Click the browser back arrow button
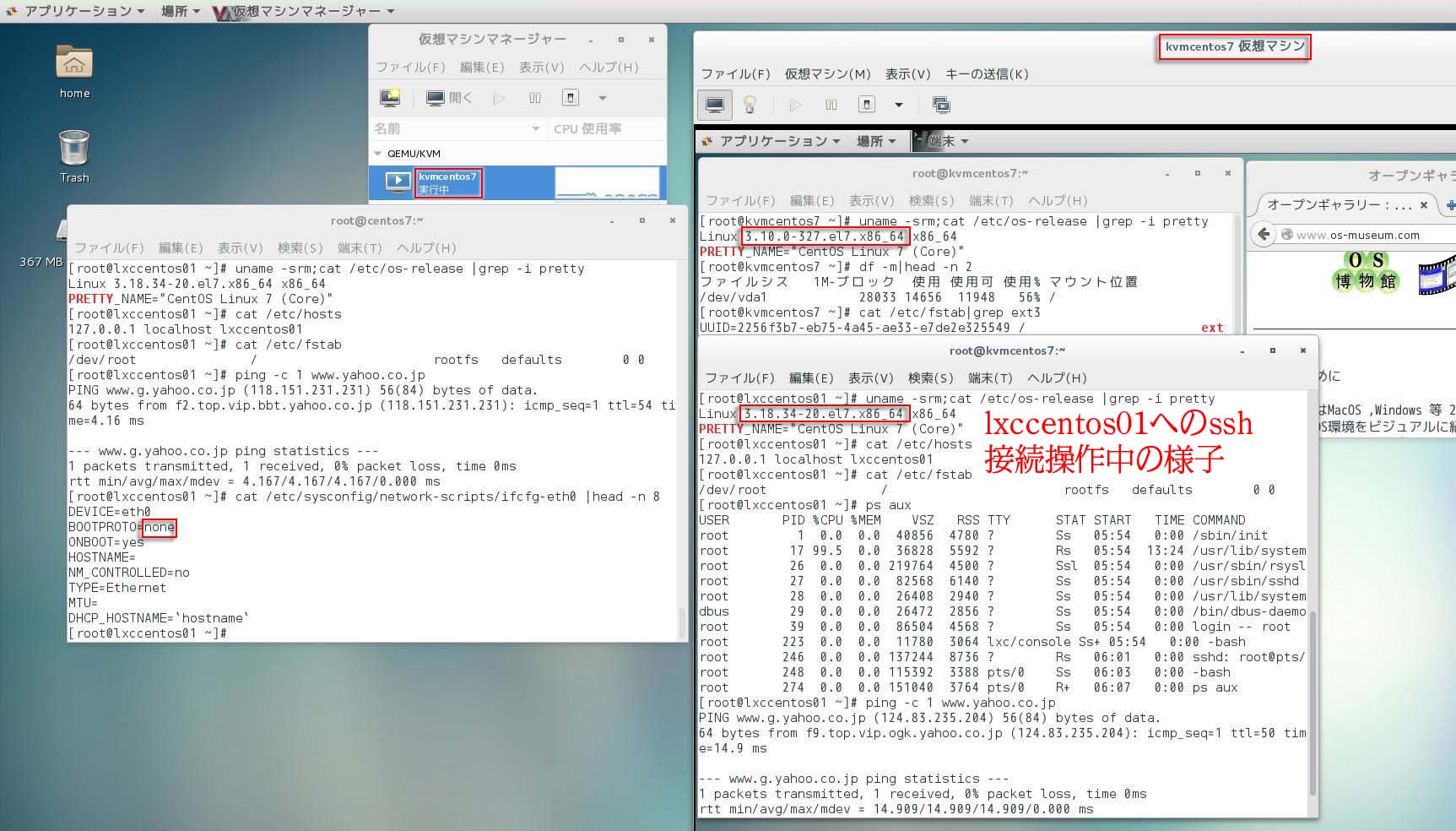 [1264, 234]
